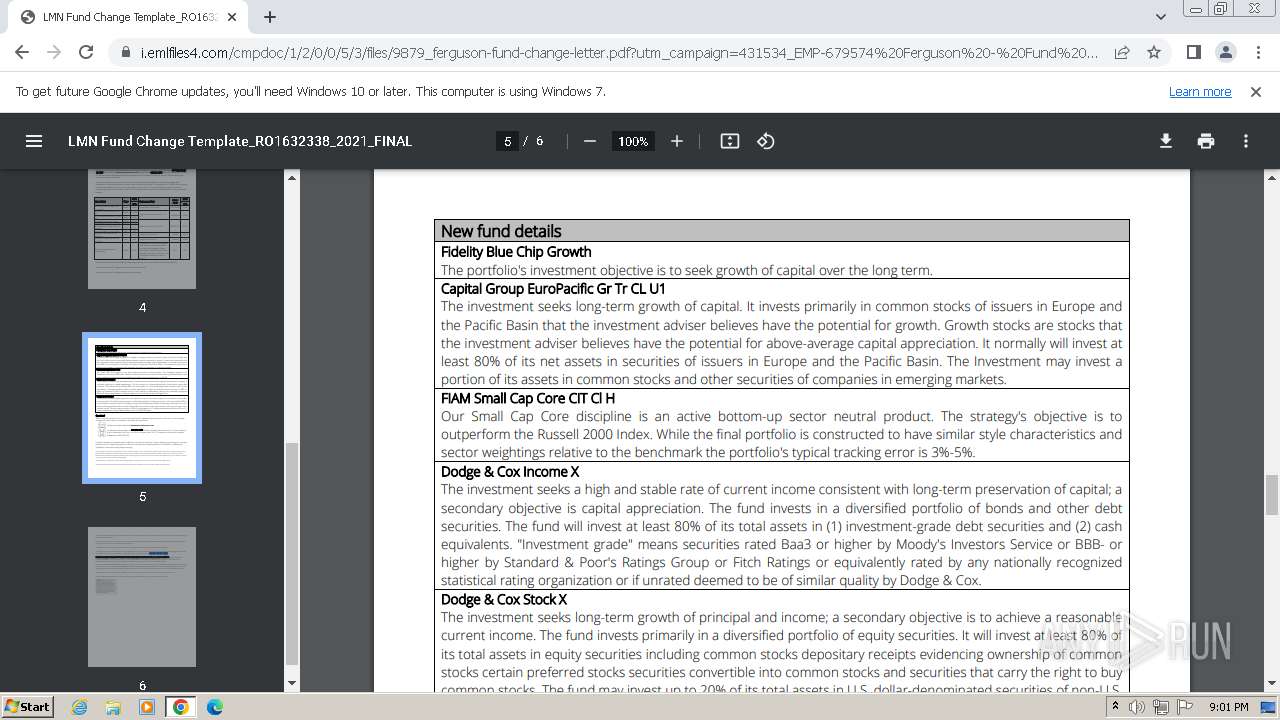This screenshot has height=720, width=1280.
Task: Open the volume control tray icon
Action: click(x=1137, y=707)
